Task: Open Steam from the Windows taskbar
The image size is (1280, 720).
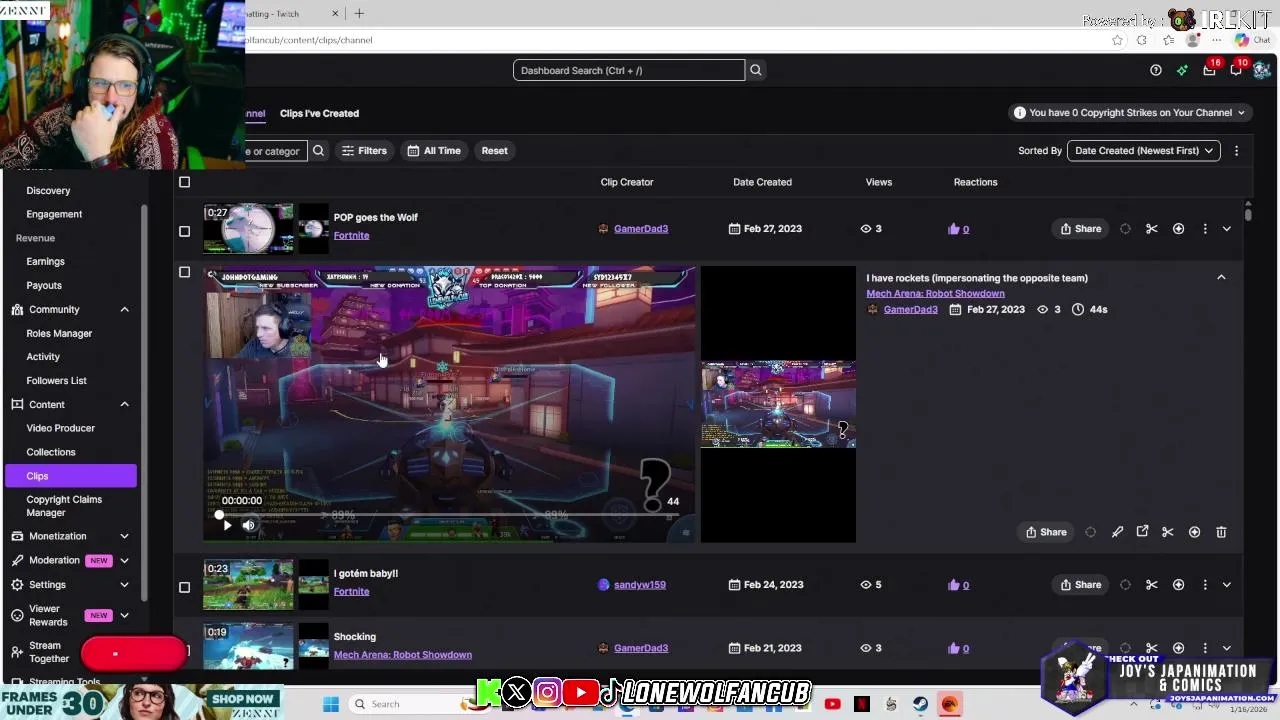Action: pos(920,704)
